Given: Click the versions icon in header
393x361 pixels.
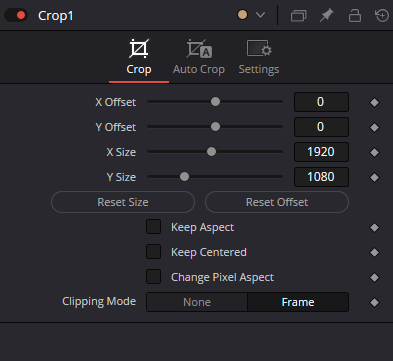Looking at the screenshot, I should click(298, 15).
